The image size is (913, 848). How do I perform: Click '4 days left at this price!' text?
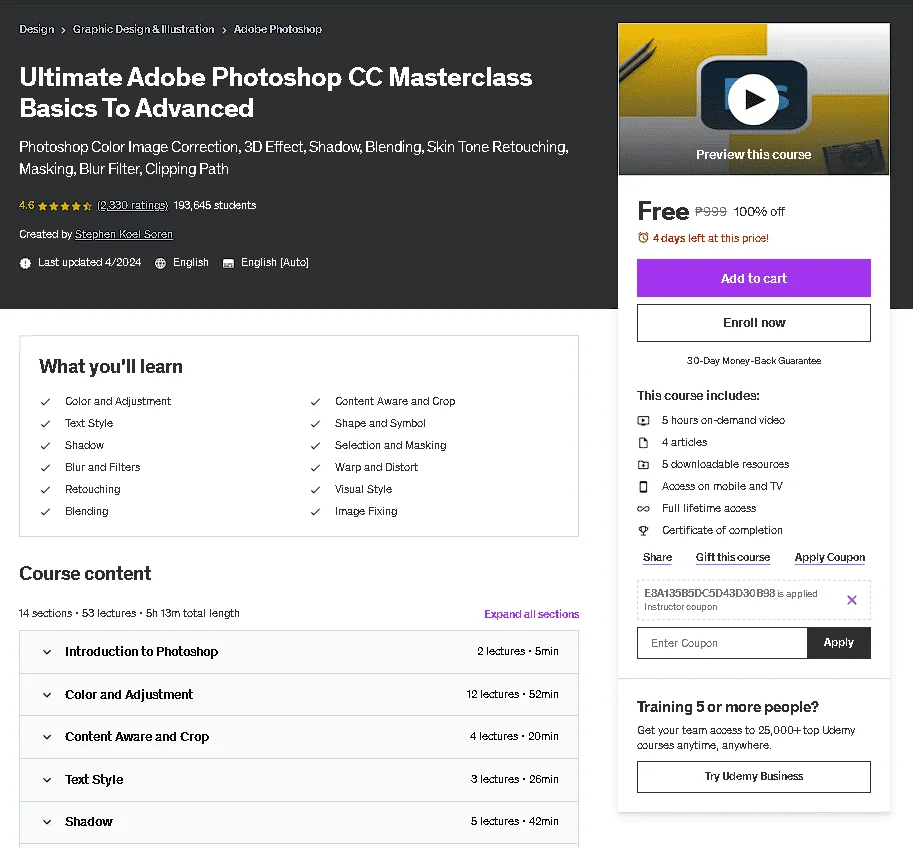tap(710, 238)
